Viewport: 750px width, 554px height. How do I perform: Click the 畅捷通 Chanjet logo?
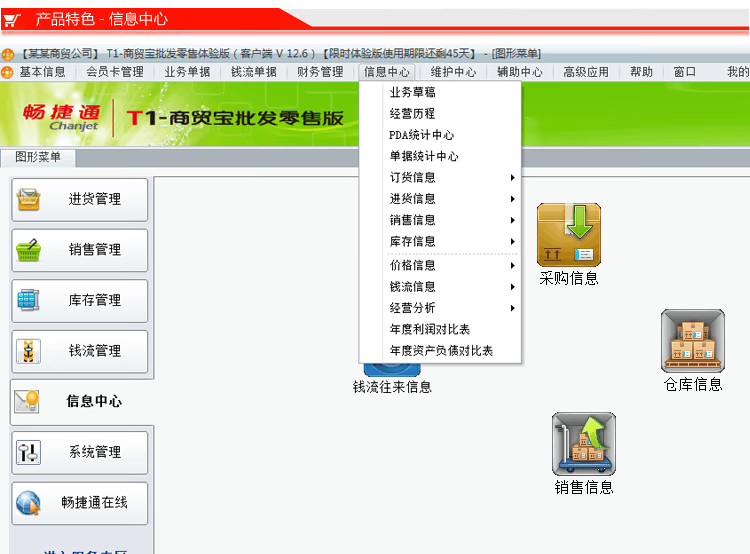pyautogui.click(x=62, y=118)
